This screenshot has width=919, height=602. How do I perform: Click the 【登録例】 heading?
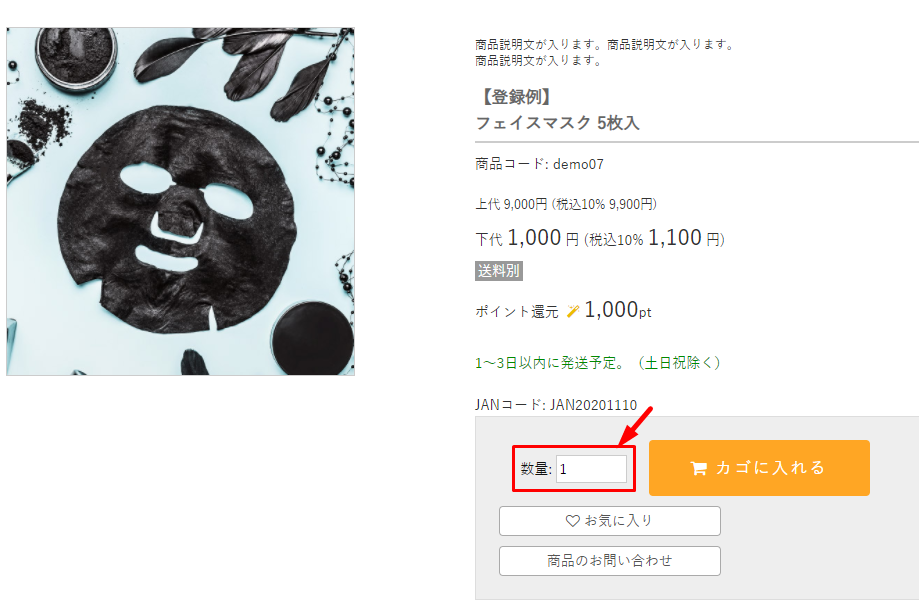[x=514, y=98]
